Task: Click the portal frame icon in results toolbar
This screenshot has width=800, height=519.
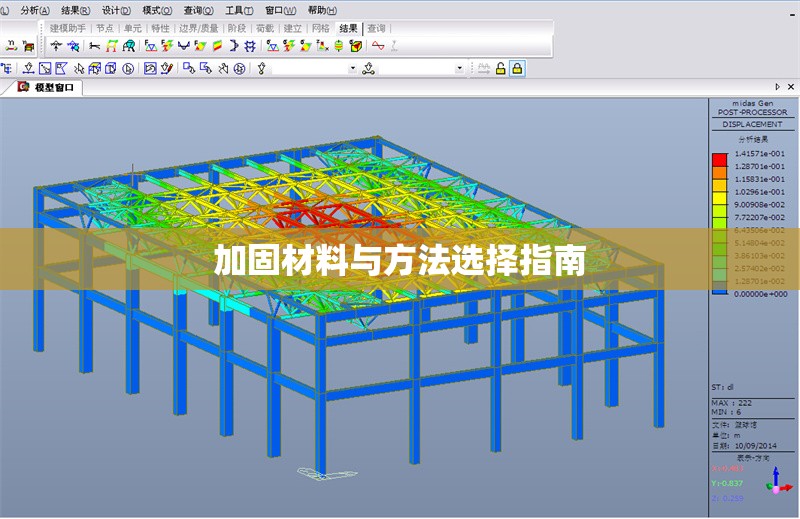Action: pos(113,46)
